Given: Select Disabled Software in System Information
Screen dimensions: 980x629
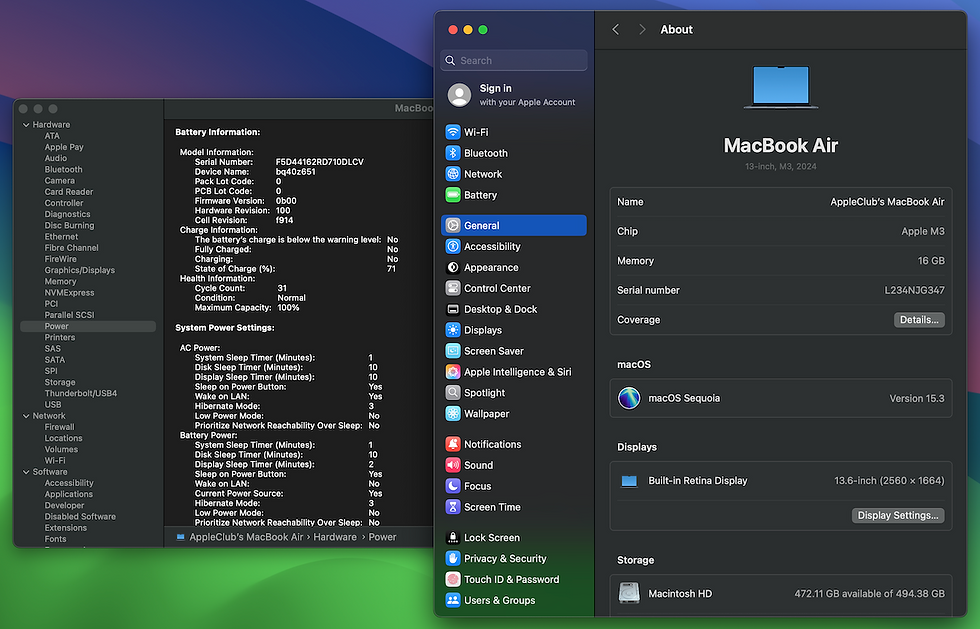Looking at the screenshot, I should 80,516.
